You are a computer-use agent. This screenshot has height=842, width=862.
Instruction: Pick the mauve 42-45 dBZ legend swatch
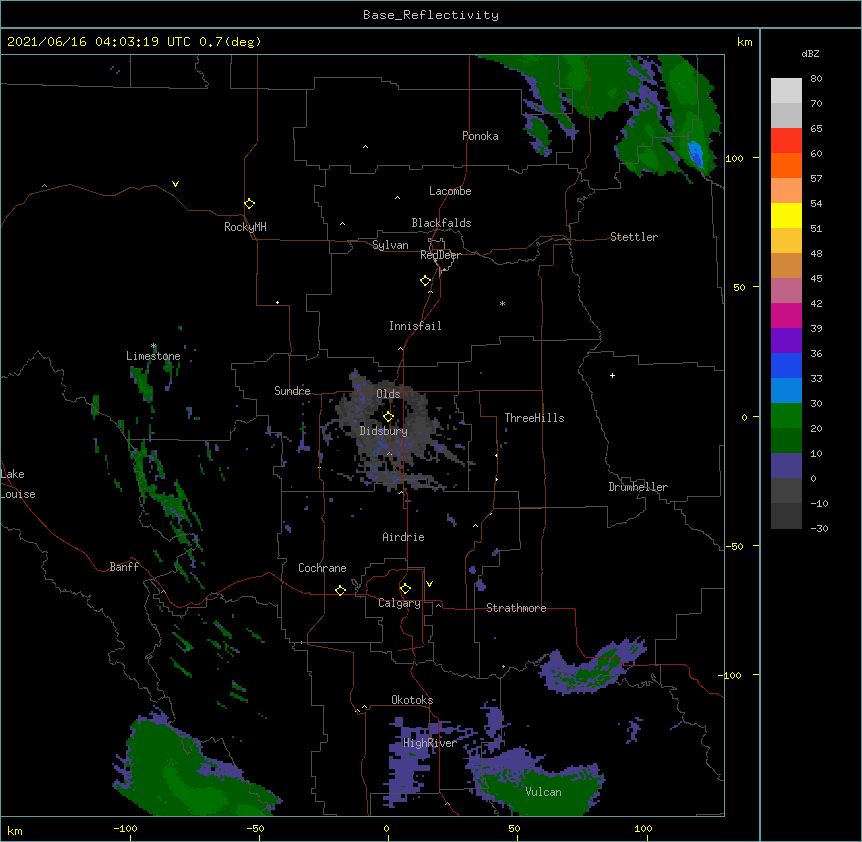[786, 291]
